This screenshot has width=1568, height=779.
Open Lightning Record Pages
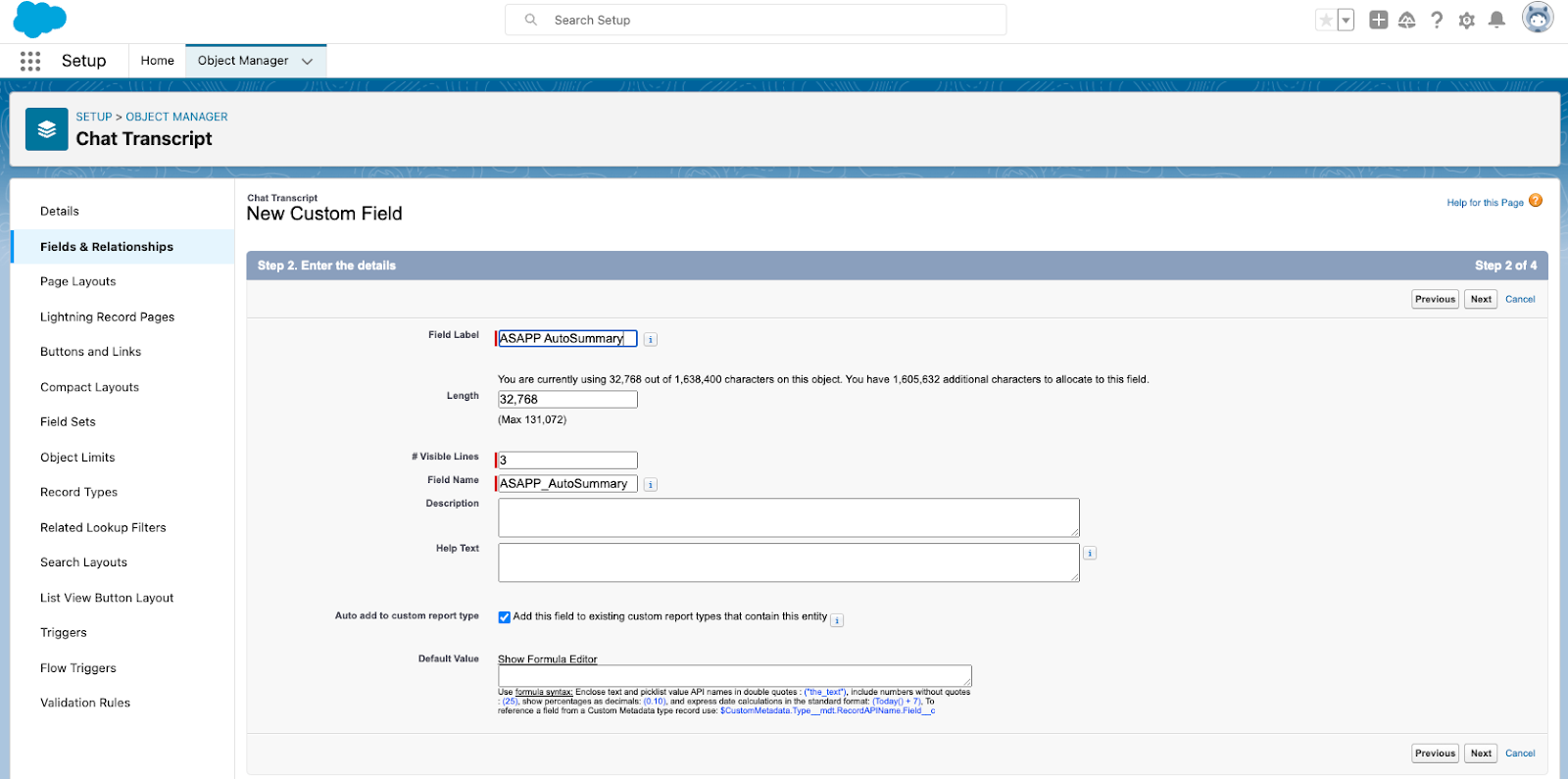pos(108,317)
